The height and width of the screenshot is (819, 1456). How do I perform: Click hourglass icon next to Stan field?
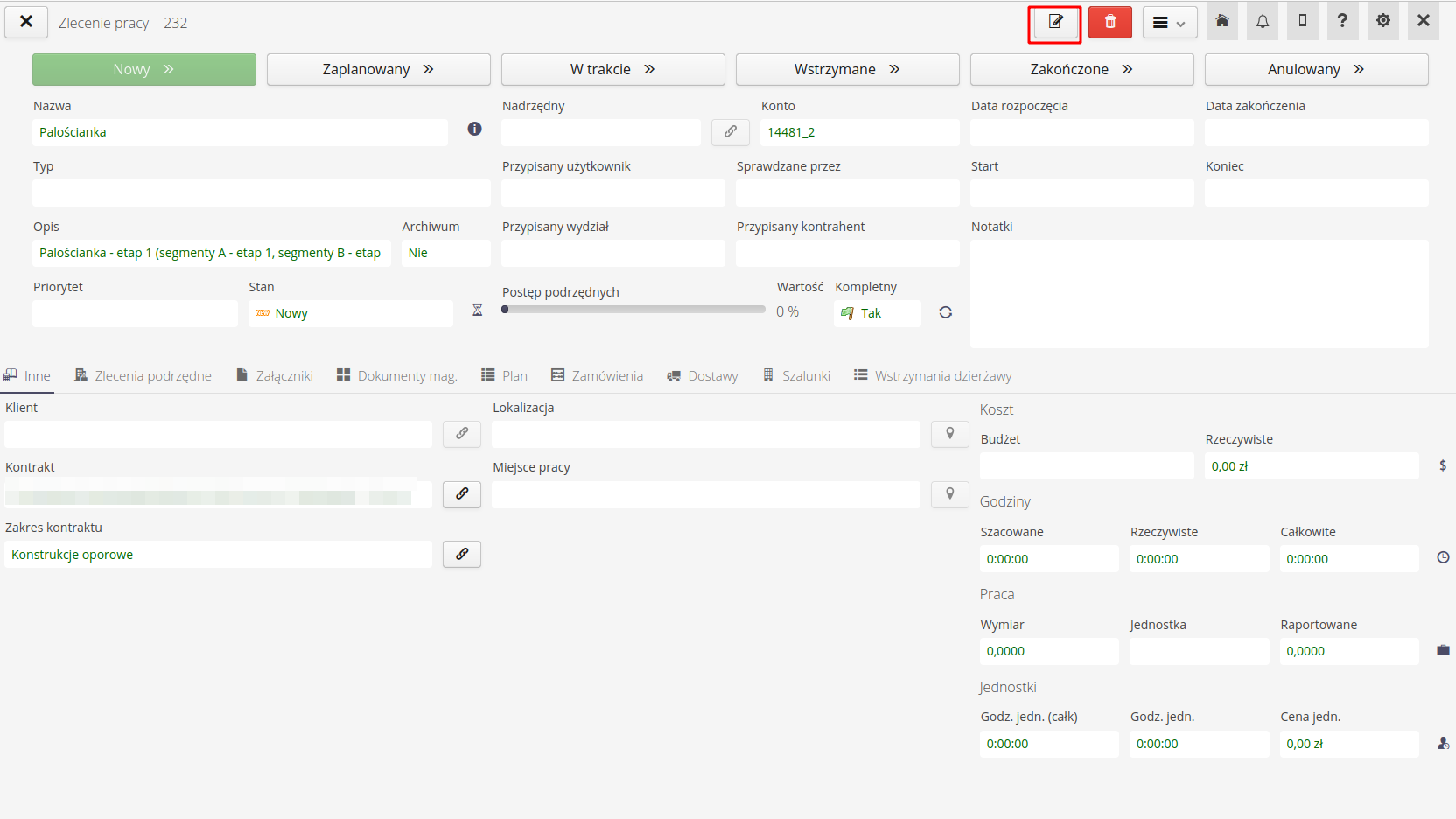point(477,311)
